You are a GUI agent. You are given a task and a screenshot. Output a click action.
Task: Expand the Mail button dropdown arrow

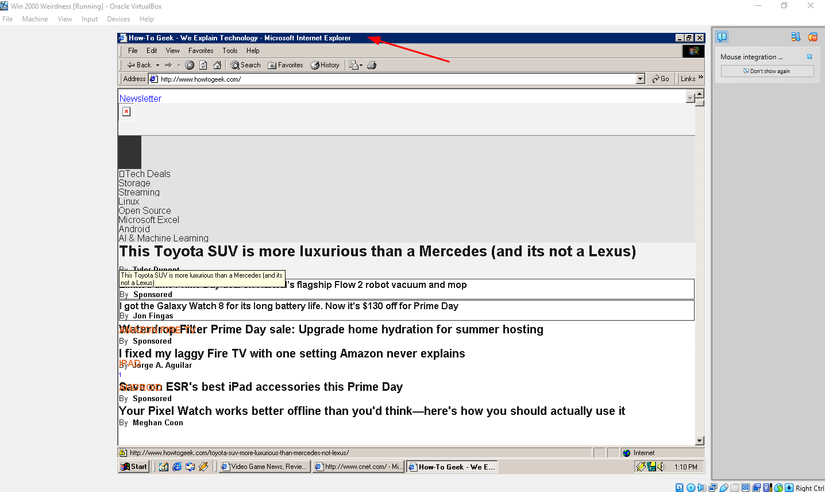pyautogui.click(x=361, y=66)
